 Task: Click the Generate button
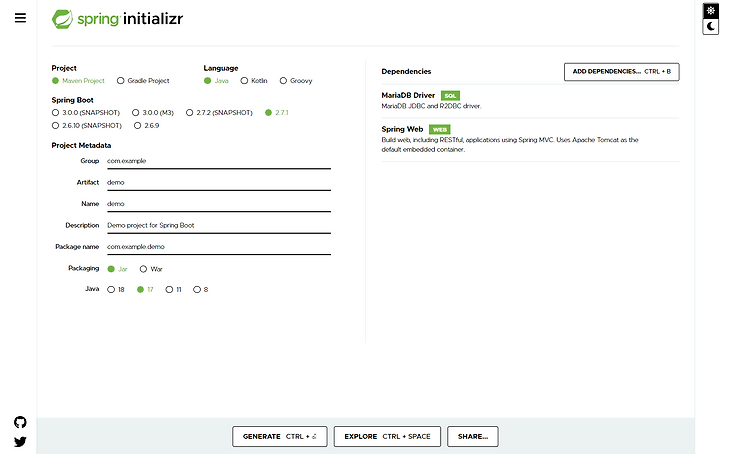pyautogui.click(x=280, y=437)
